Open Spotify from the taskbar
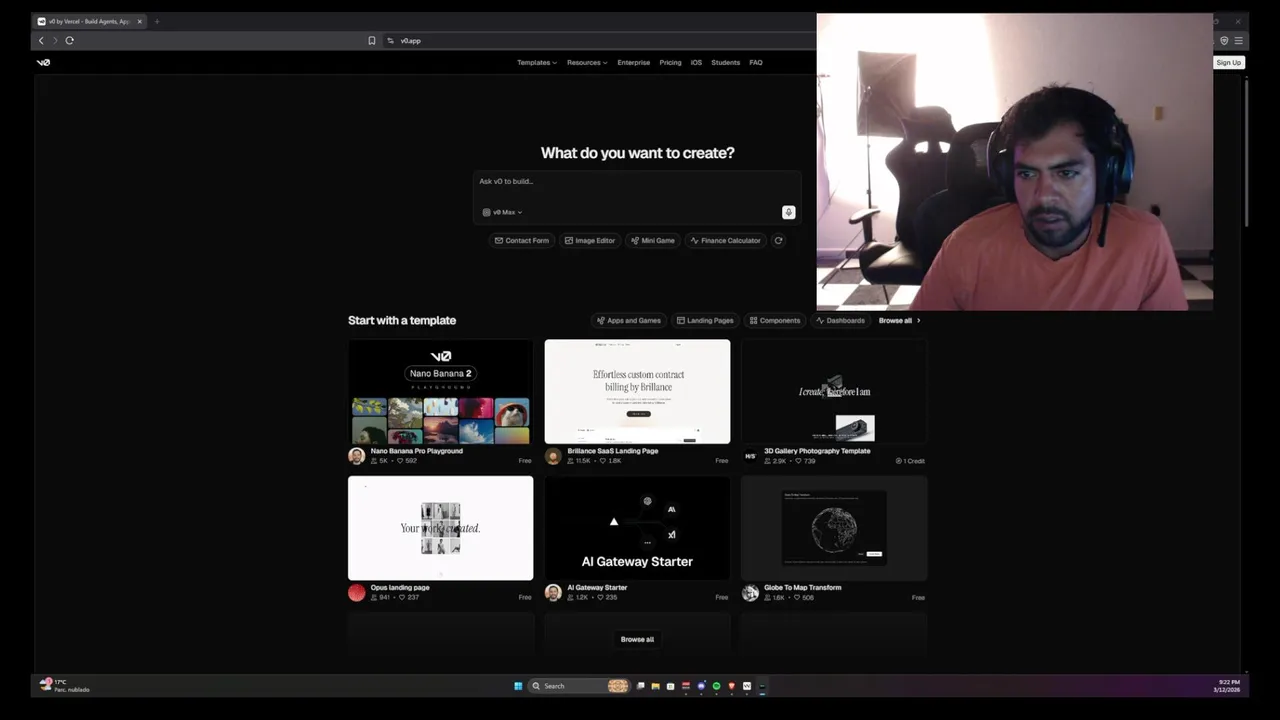Image resolution: width=1280 pixels, height=720 pixels. click(716, 686)
